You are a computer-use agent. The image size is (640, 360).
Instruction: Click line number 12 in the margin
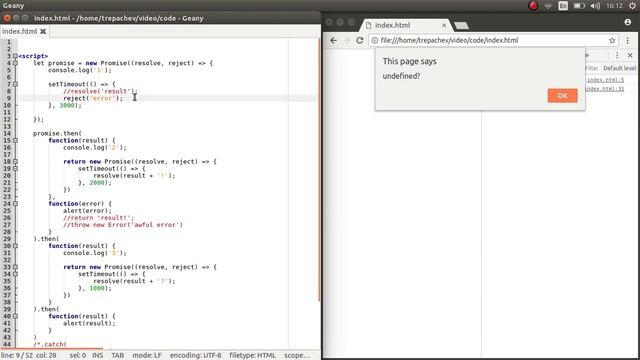coord(7,119)
